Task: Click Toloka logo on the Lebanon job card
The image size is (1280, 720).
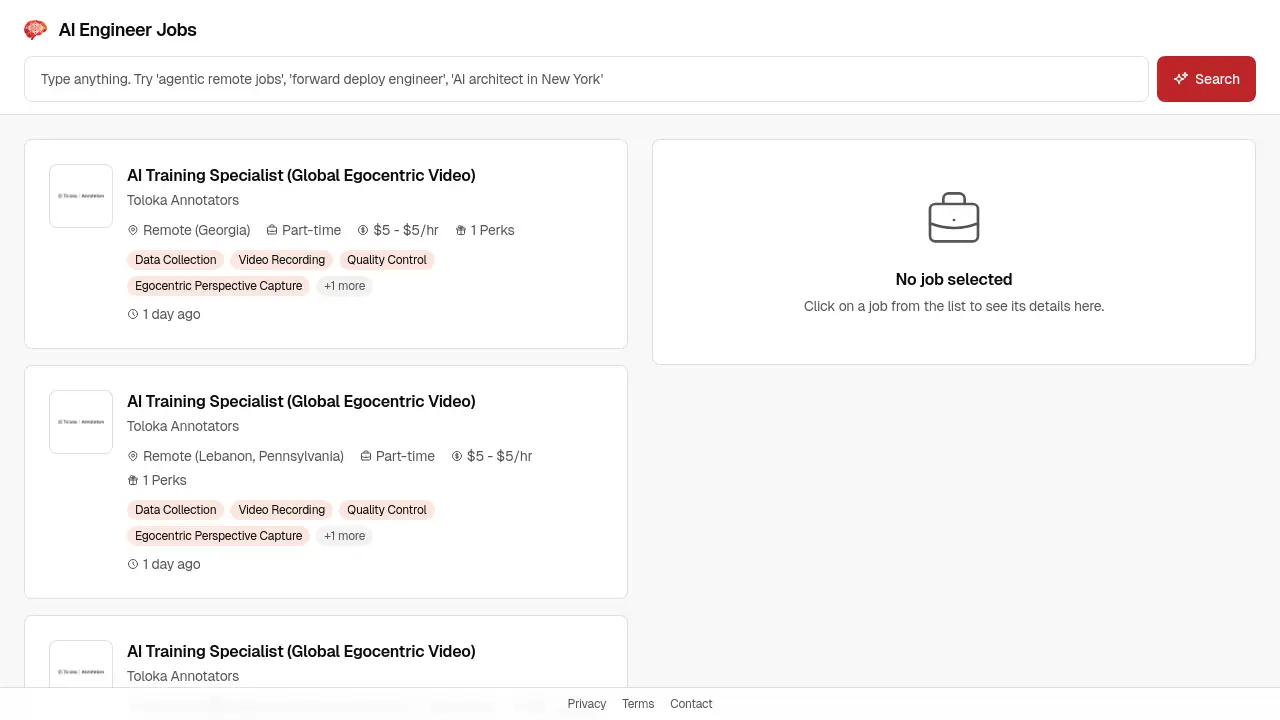Action: tap(81, 422)
